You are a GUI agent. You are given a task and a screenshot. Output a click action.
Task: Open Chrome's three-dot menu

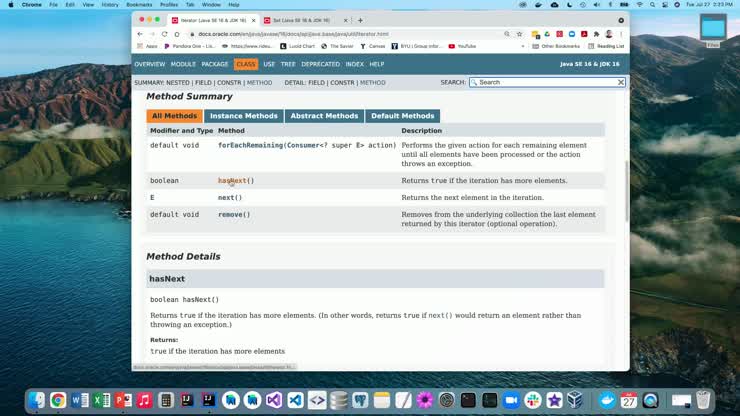pos(621,34)
